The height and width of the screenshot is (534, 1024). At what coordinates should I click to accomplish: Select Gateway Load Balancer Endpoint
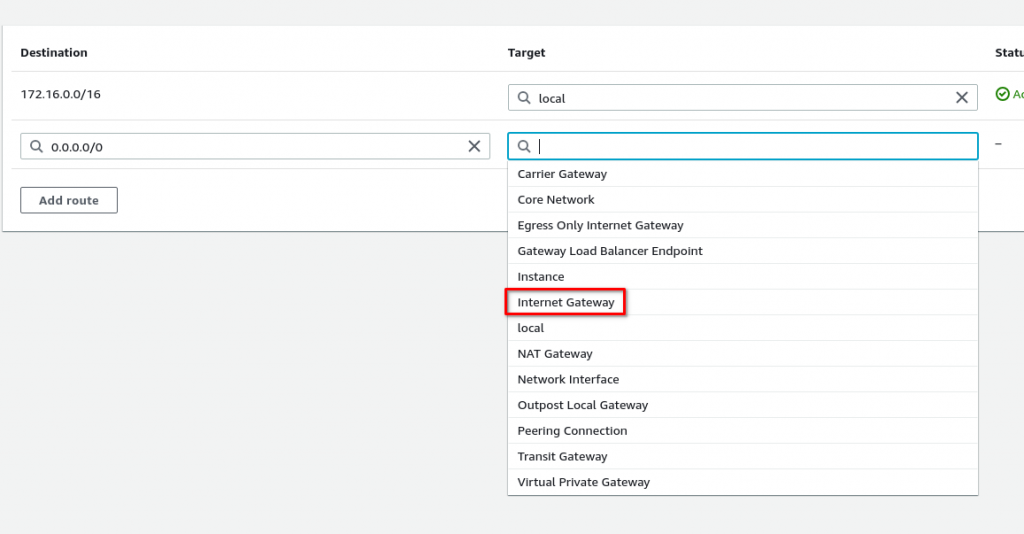coord(610,251)
